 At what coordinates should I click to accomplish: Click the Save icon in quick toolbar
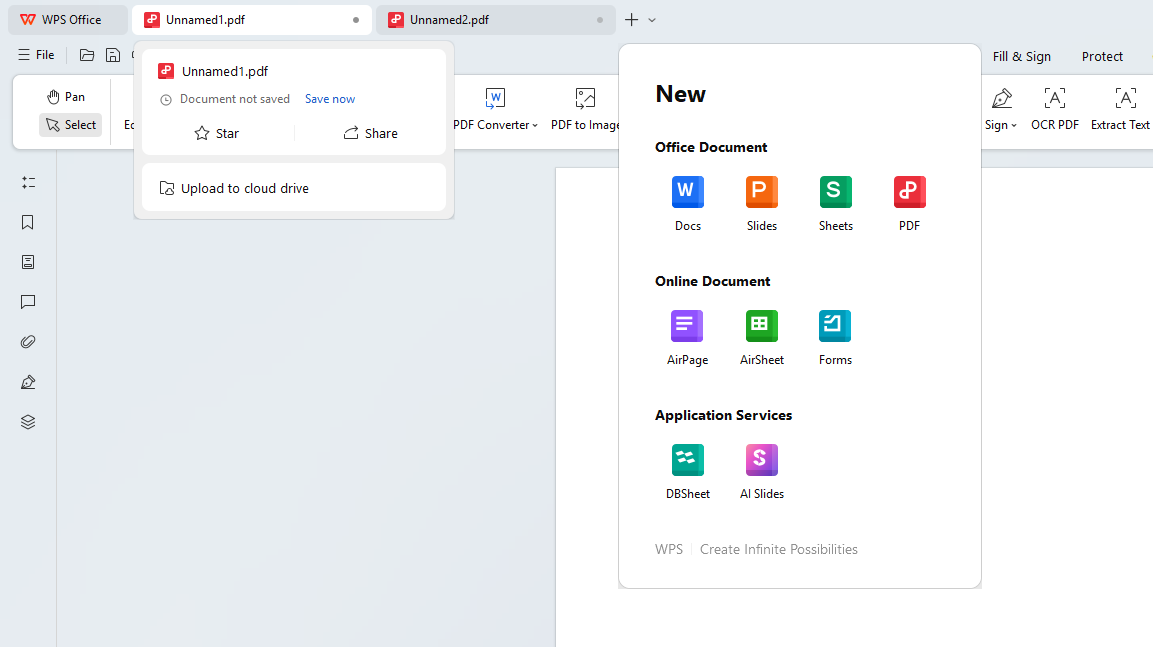tap(113, 55)
